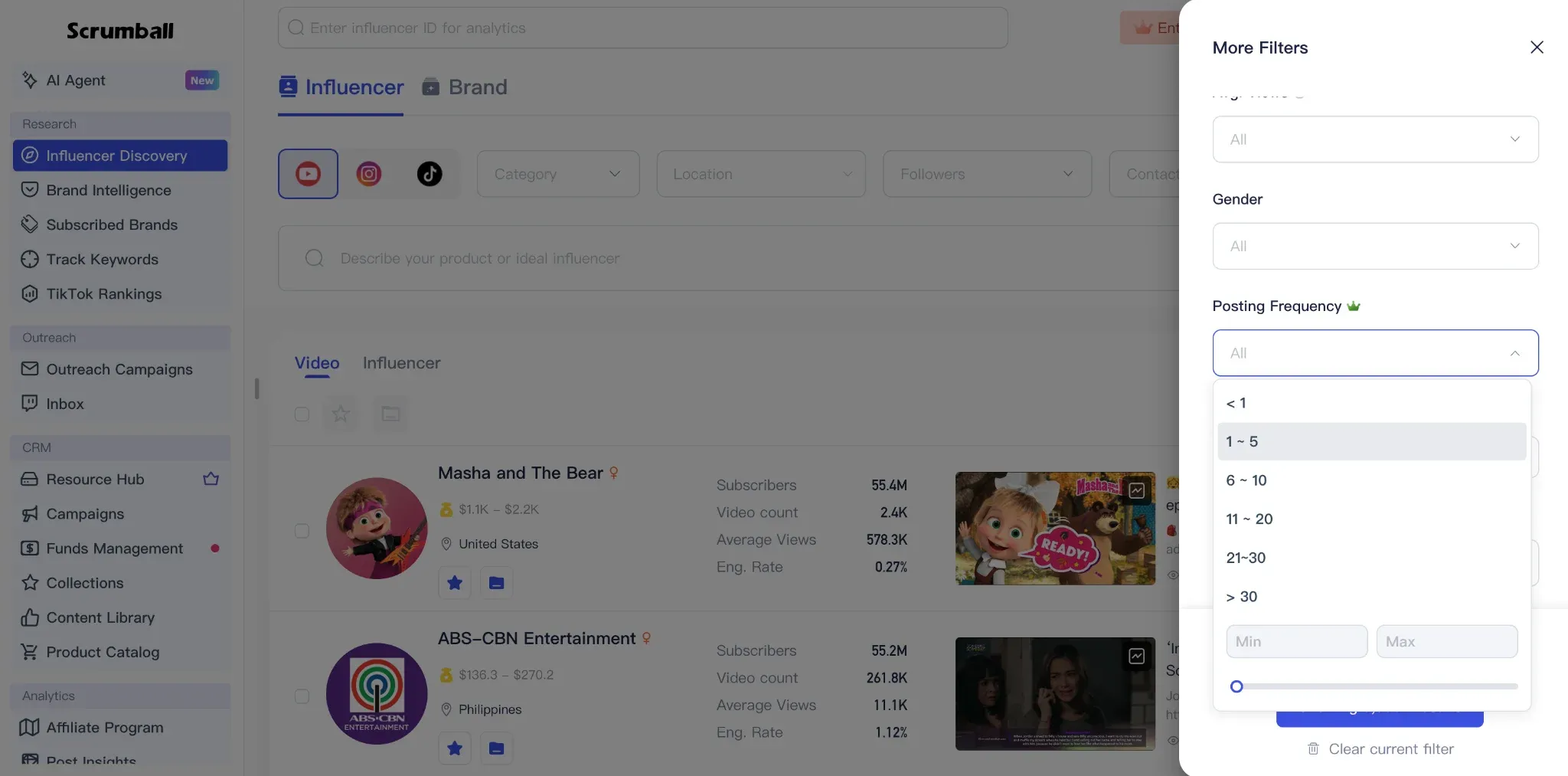The width and height of the screenshot is (1568, 776).
Task: Click the Max posting frequency field
Action: tap(1447, 641)
